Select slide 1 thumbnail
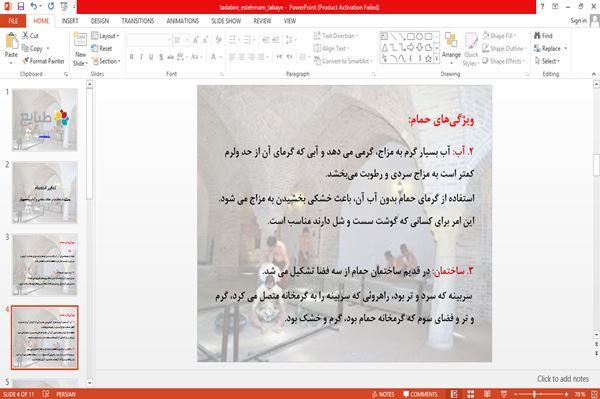The height and width of the screenshot is (399, 600). tap(45, 120)
